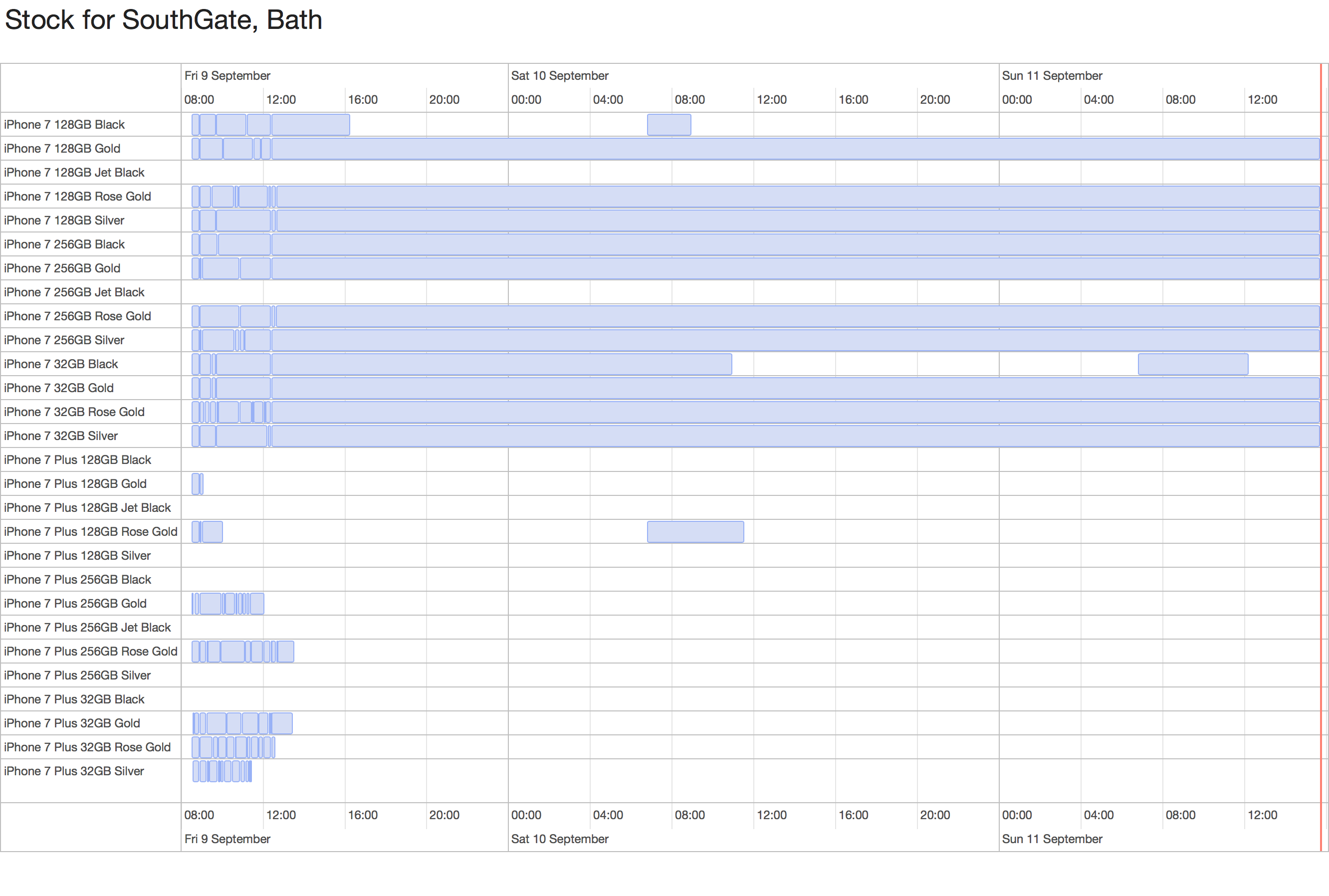Screen dimensions: 1329x896
Task: Select the iPhone 7 Plus 256GB Silver row label
Action: (77, 675)
